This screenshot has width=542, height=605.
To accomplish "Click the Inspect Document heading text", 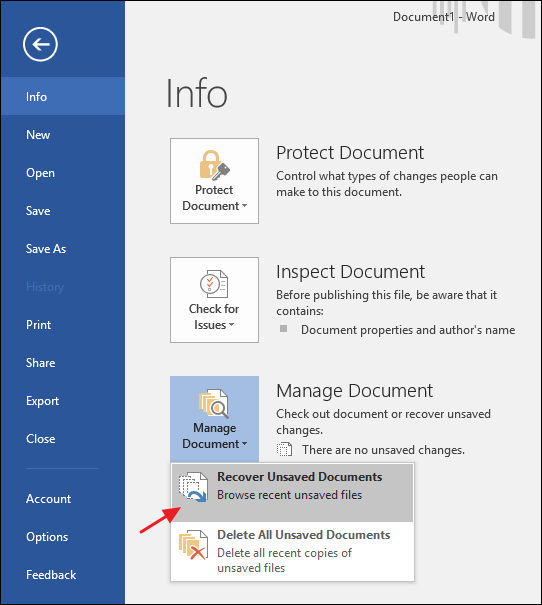I will [350, 272].
